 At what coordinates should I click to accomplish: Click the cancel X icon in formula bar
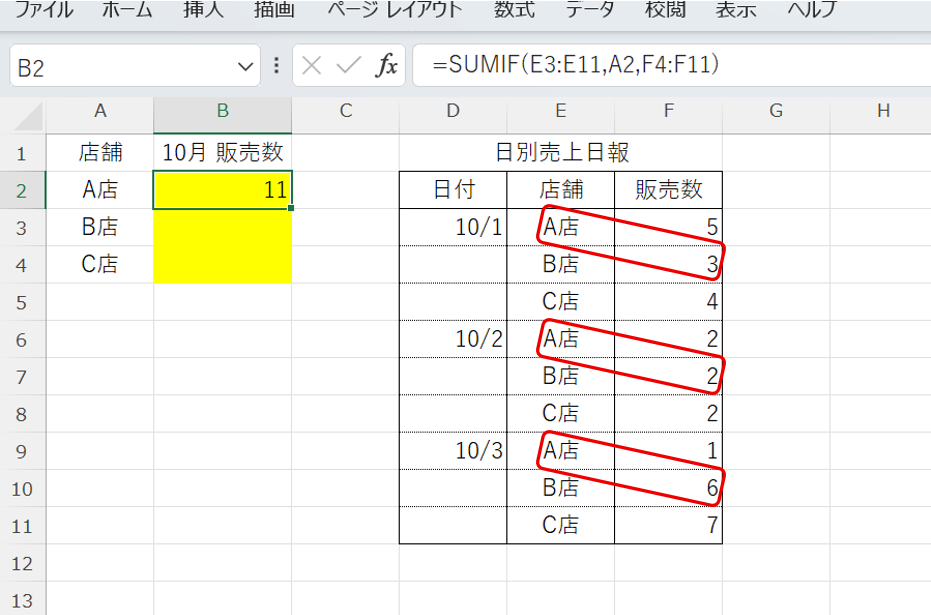pos(312,67)
